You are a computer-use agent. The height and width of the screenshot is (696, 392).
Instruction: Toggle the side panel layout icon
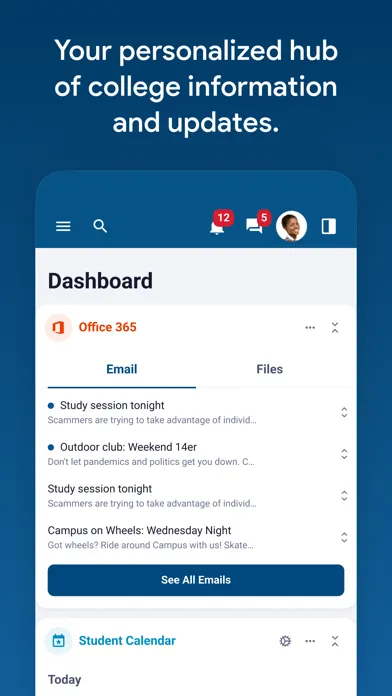pos(329,226)
